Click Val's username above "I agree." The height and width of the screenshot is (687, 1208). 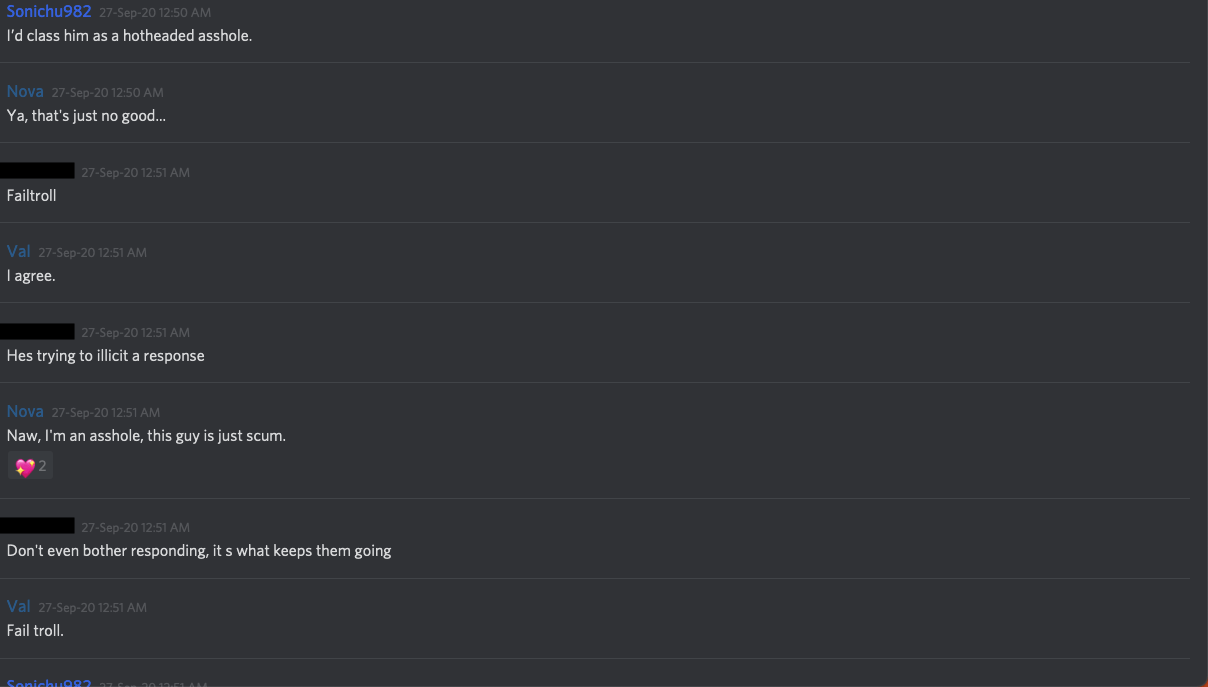point(19,252)
